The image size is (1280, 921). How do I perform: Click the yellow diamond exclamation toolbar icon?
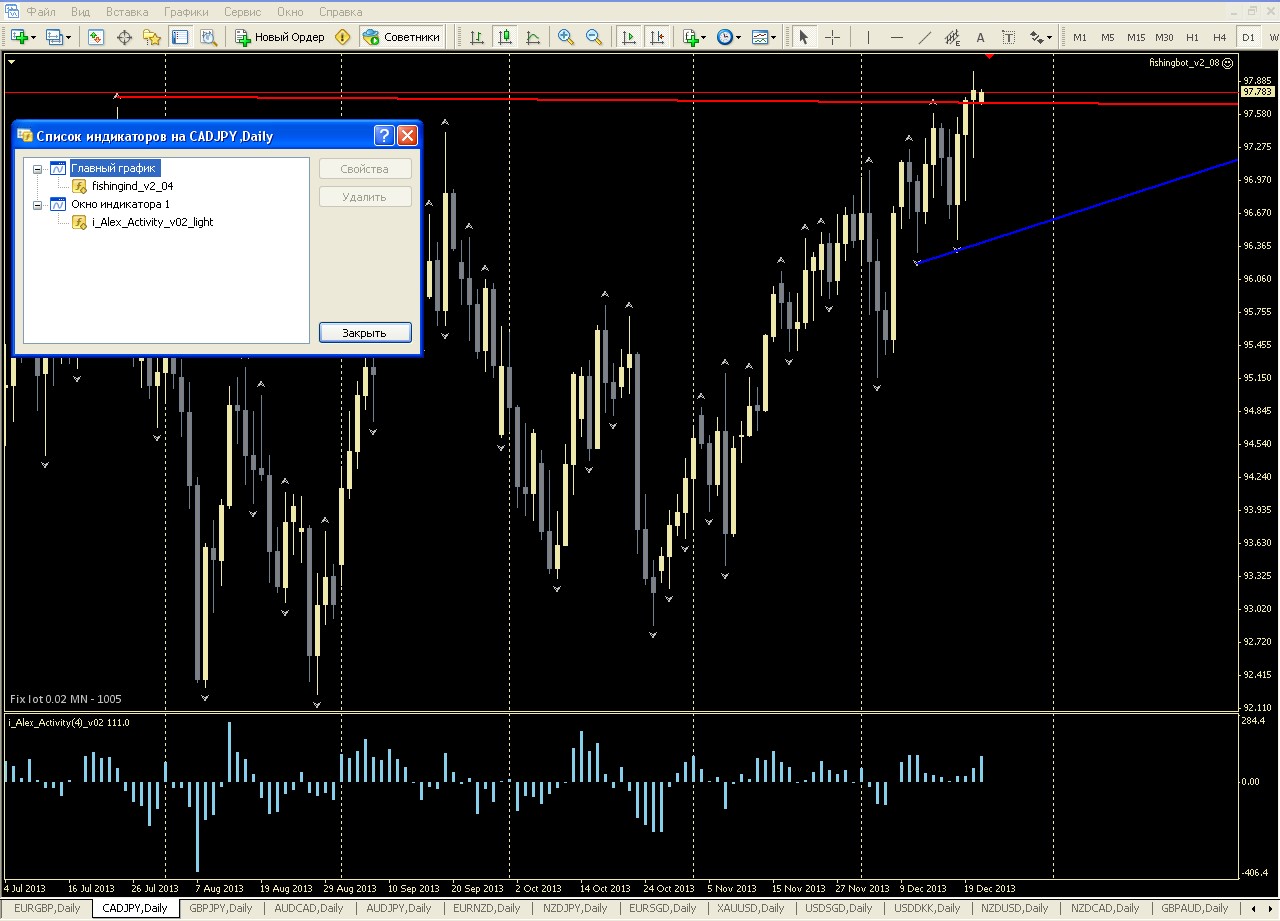click(x=343, y=37)
